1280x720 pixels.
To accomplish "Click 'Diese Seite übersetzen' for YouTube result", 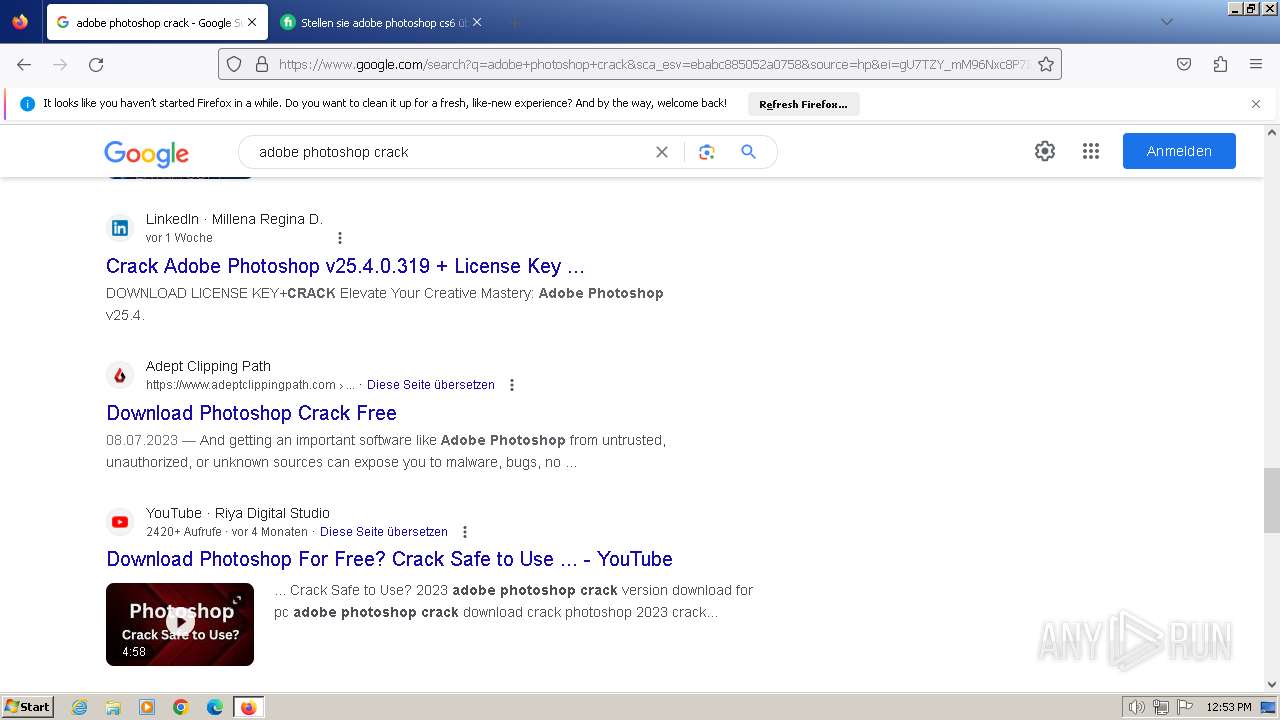I will pyautogui.click(x=384, y=532).
